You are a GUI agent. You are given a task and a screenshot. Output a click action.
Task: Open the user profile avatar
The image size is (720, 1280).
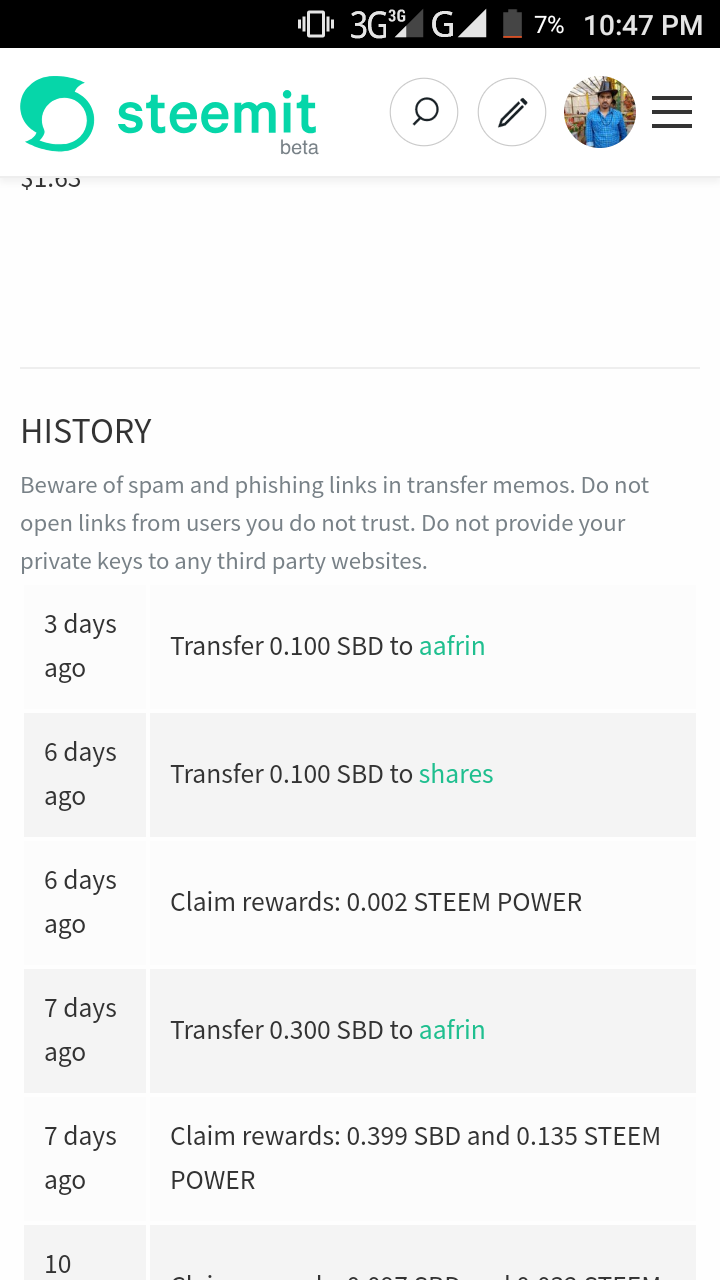(600, 112)
